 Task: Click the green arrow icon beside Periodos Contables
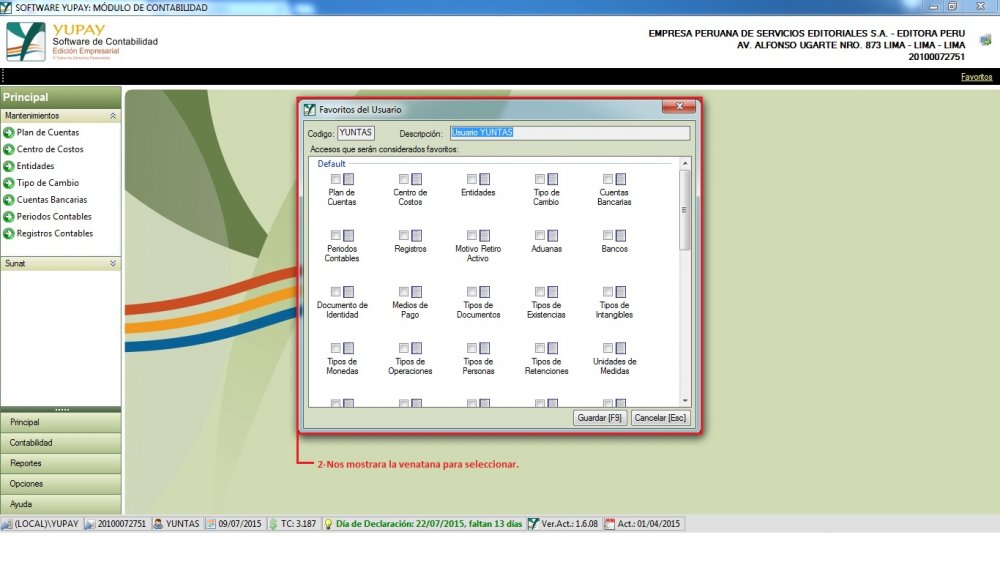click(9, 217)
